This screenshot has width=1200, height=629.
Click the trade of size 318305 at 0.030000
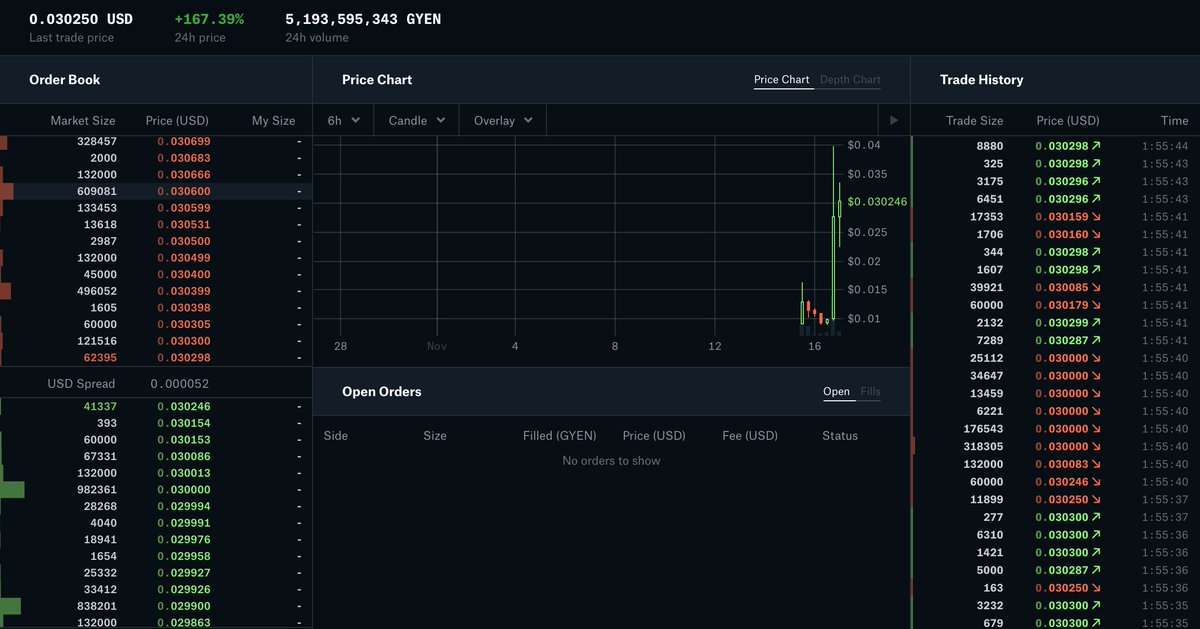pyautogui.click(x=1056, y=447)
